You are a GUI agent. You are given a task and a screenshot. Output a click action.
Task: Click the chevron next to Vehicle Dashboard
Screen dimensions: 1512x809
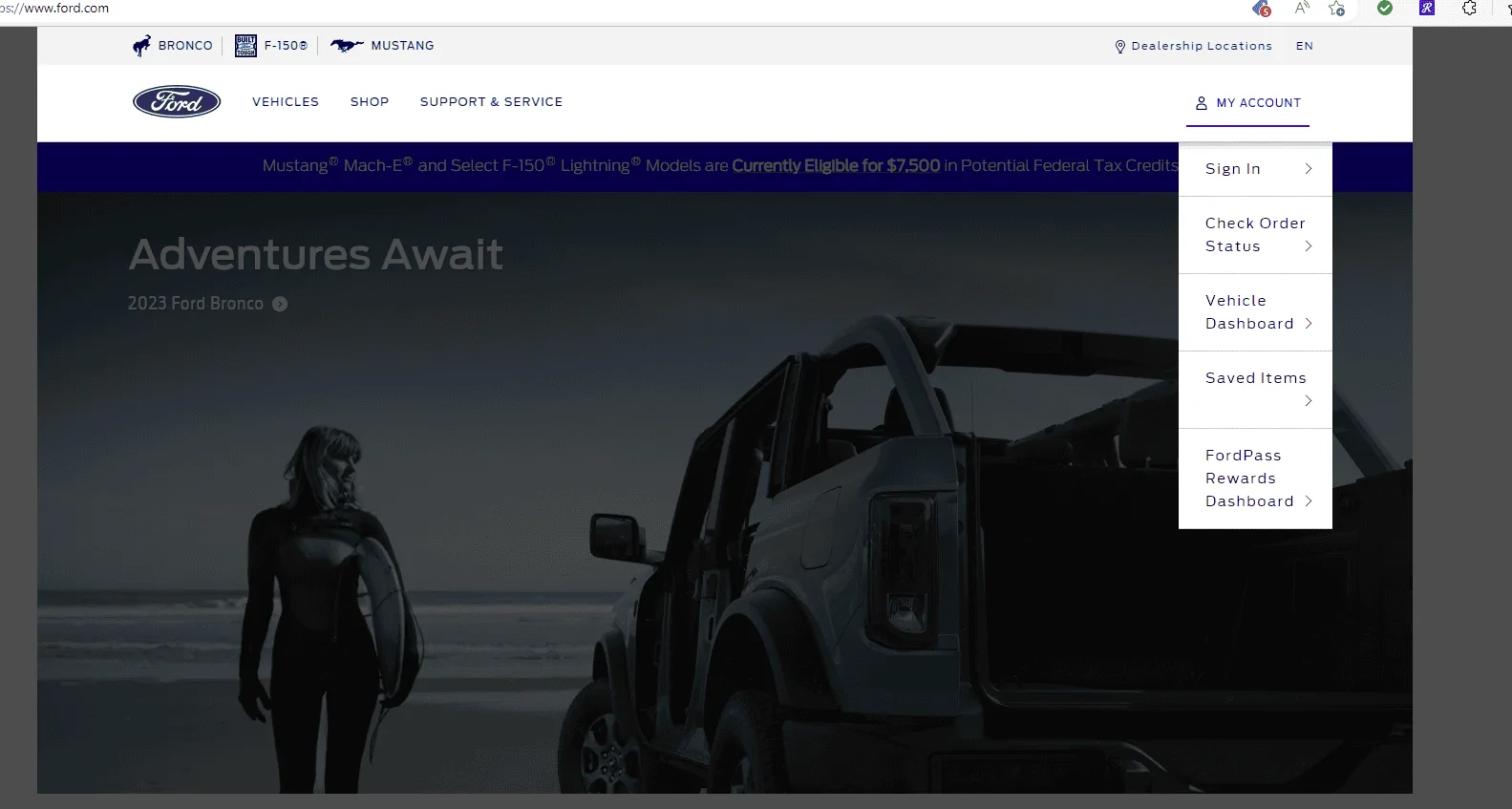pos(1309,324)
